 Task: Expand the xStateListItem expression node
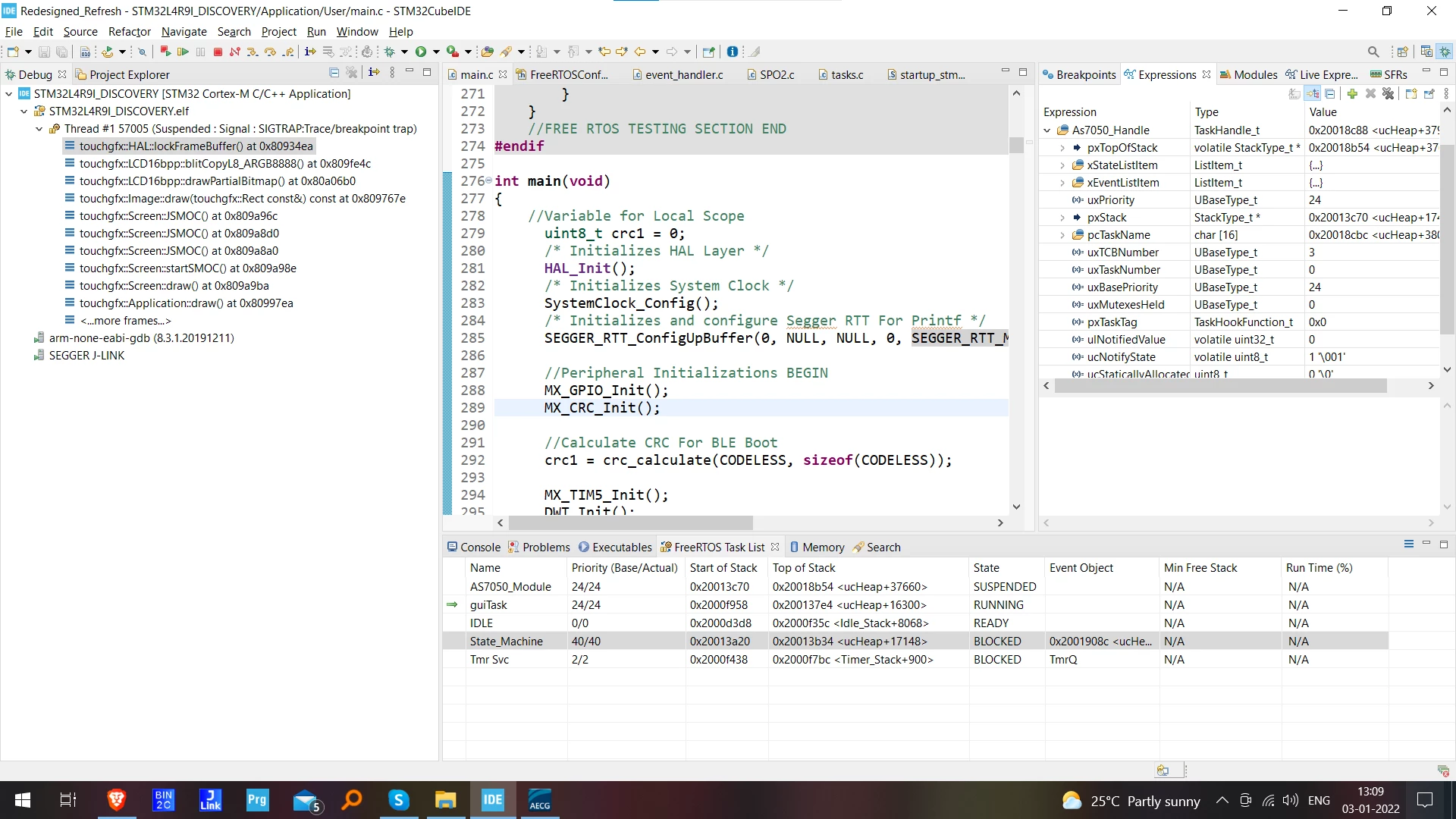1062,165
